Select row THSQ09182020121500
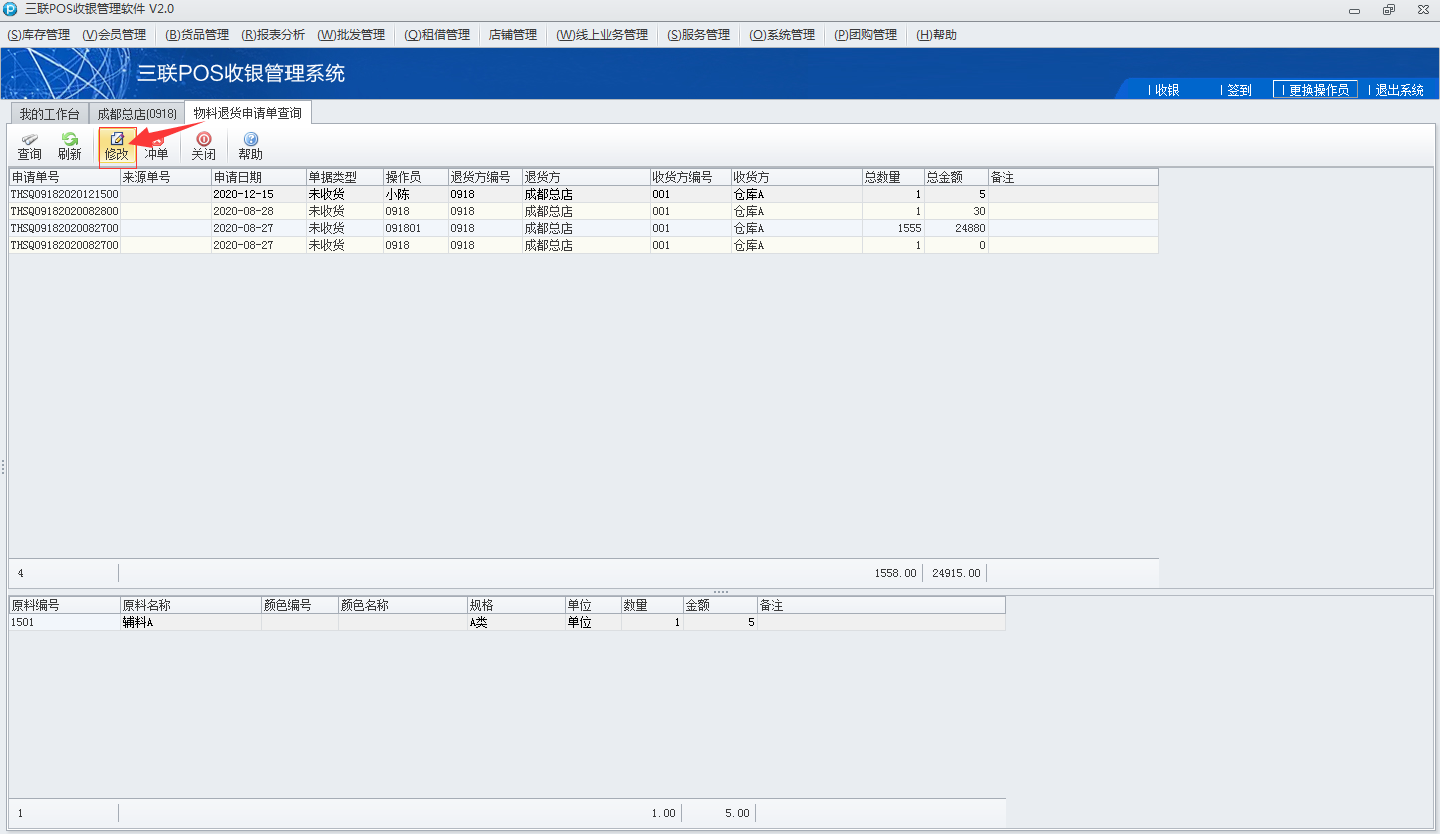1440x834 pixels. pos(584,194)
